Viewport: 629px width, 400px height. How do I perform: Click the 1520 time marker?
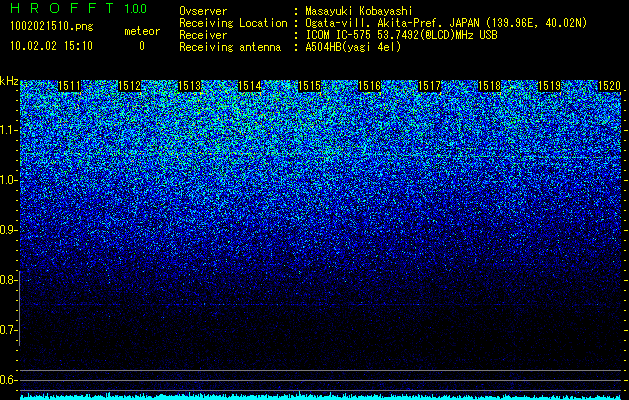[609, 86]
